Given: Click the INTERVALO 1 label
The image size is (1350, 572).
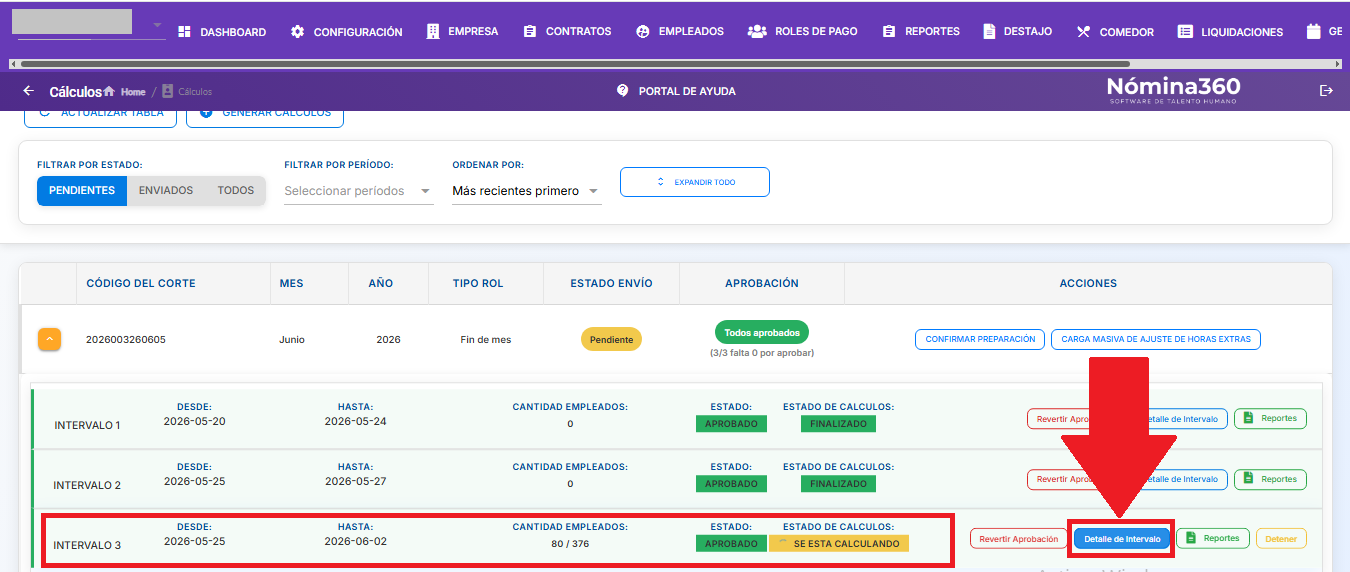Looking at the screenshot, I should point(87,425).
